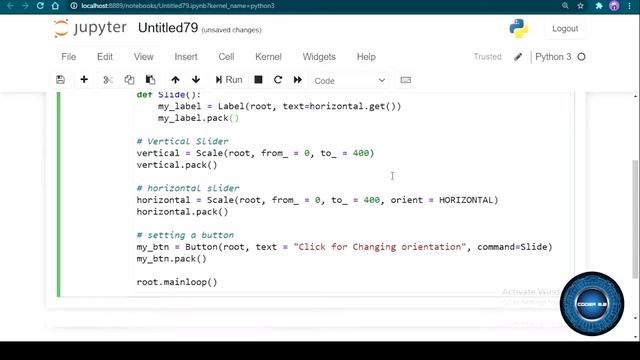Click the Python logo icon
This screenshot has height=360, width=640.
pos(519,29)
